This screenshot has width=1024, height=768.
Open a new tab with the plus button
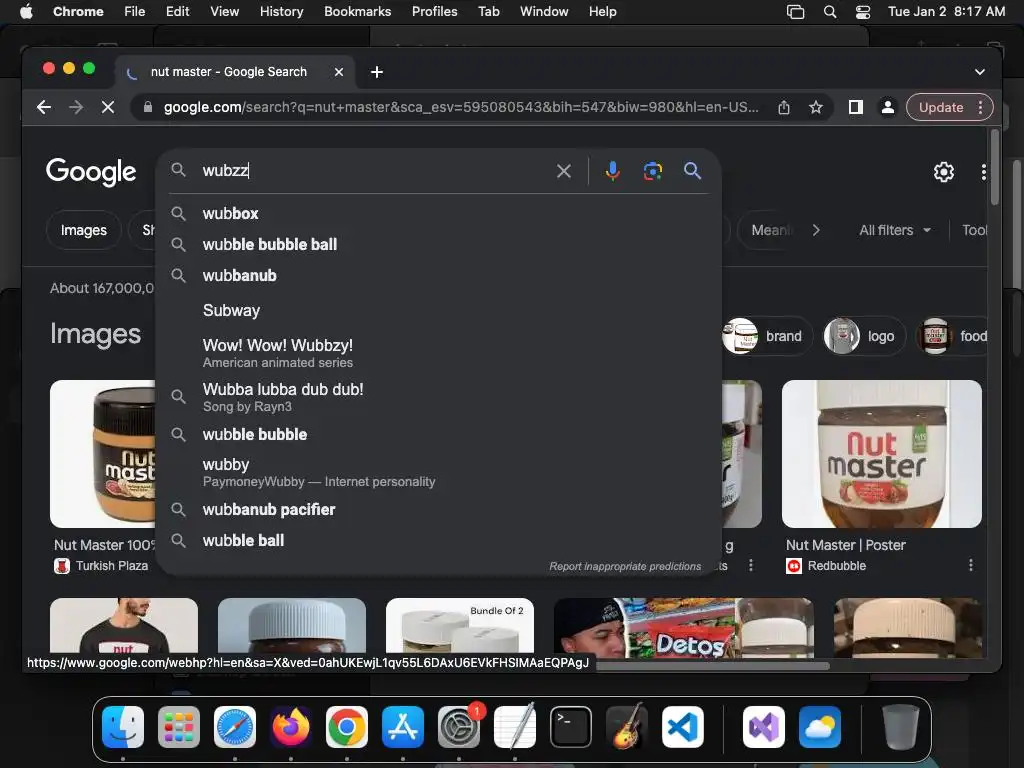(377, 72)
